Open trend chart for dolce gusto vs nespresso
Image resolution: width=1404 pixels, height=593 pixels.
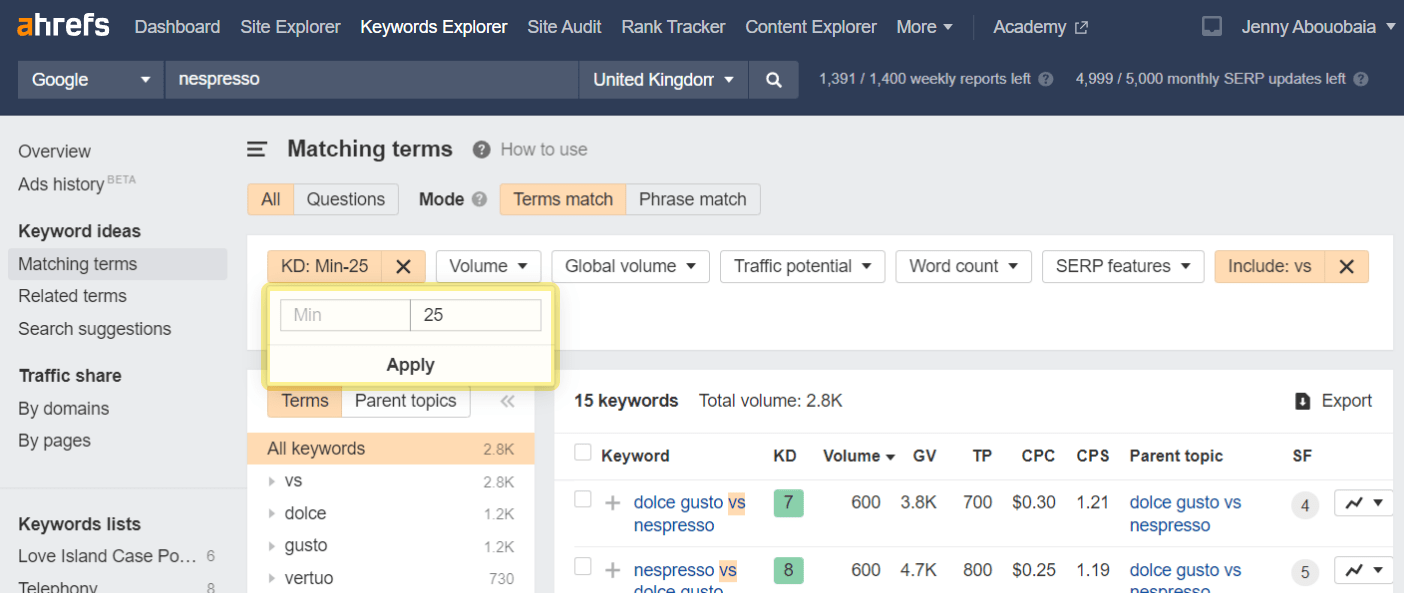[x=1363, y=502]
